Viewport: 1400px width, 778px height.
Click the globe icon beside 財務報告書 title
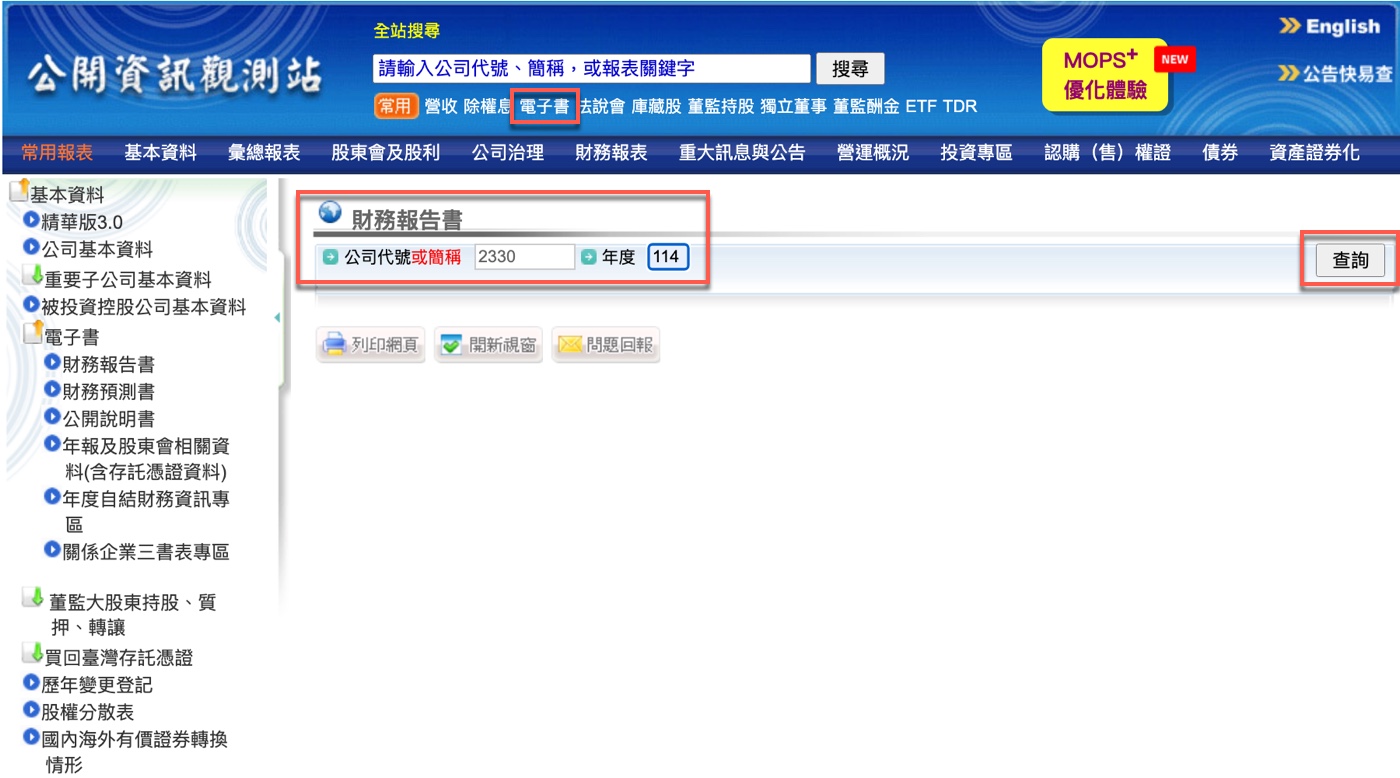(x=330, y=214)
